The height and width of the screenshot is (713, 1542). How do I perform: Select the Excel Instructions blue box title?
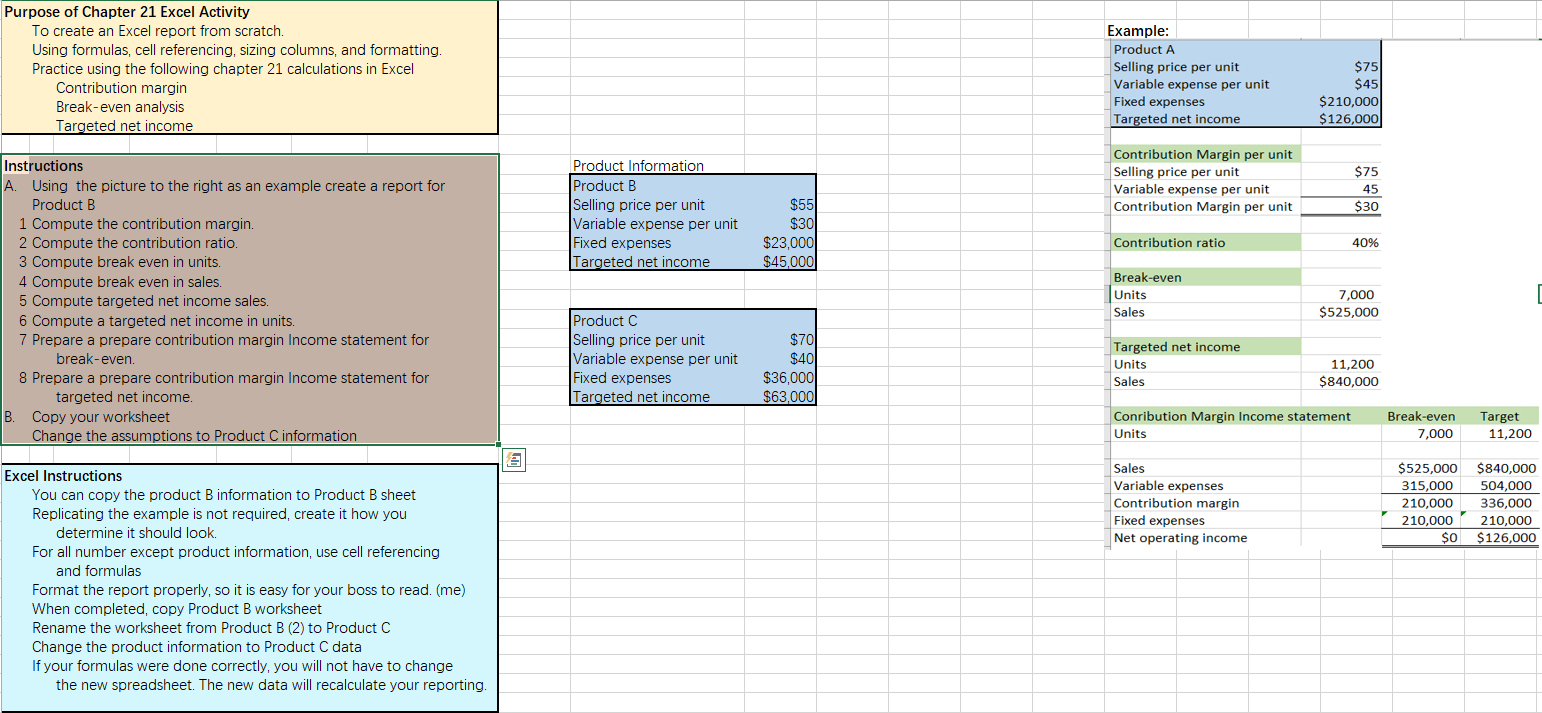[62, 475]
